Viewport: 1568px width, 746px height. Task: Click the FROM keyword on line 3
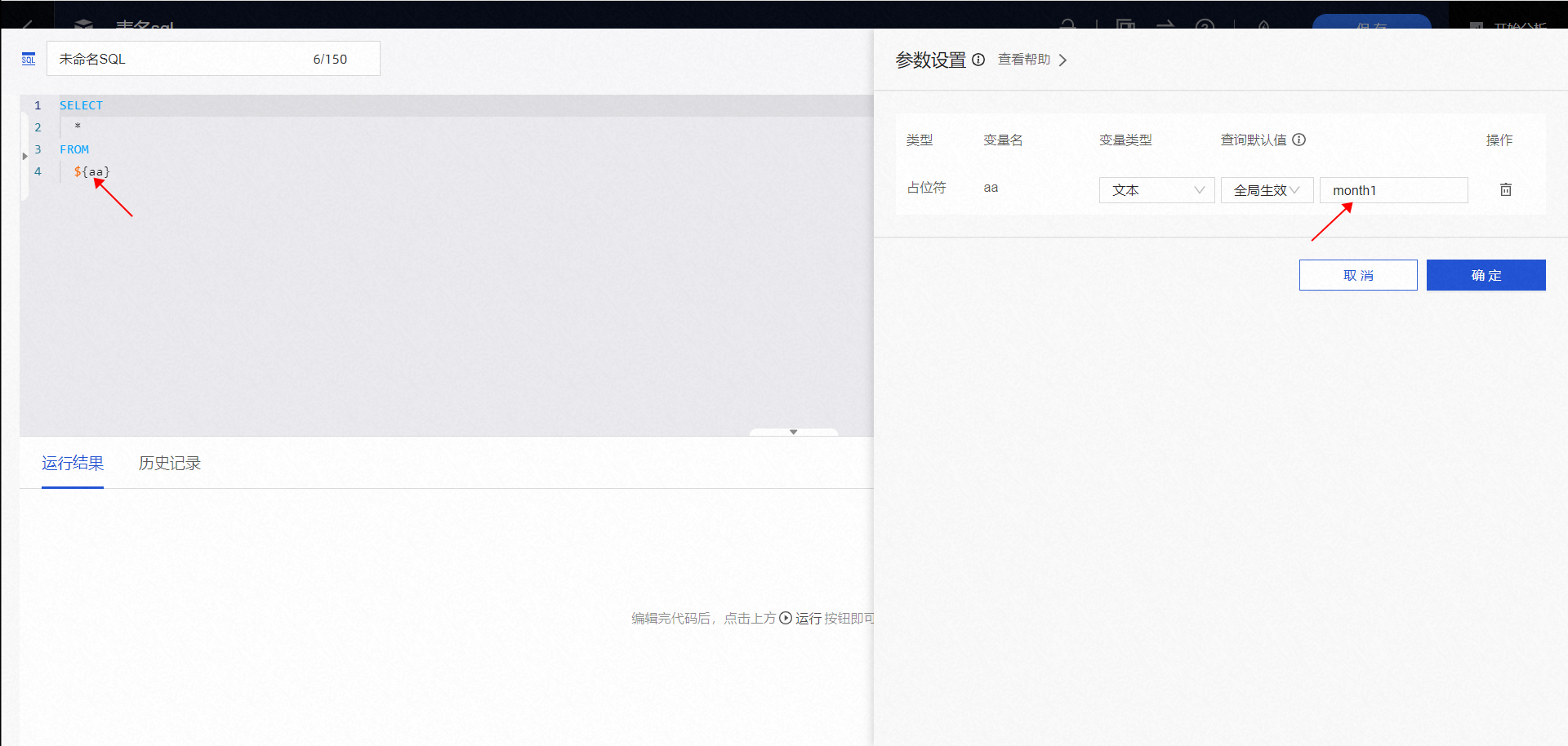(74, 149)
